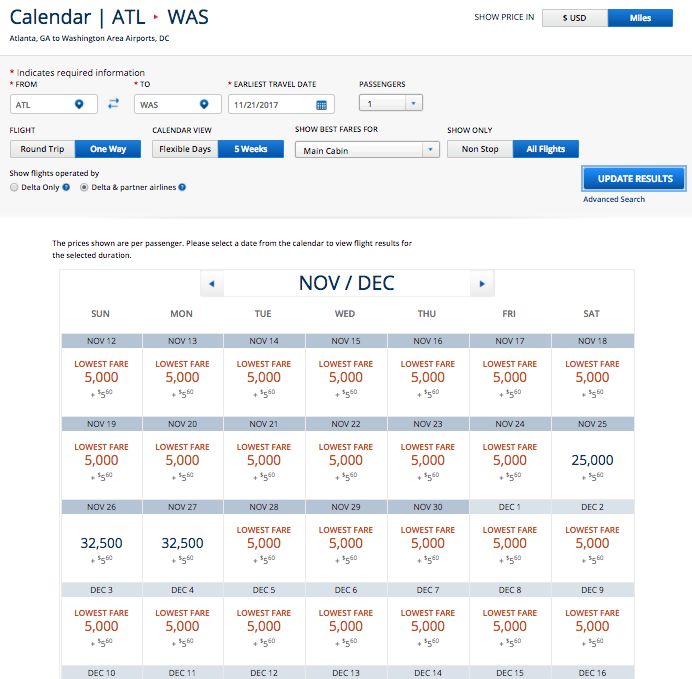Open the Passengers dropdown
The width and height of the screenshot is (692, 679).
click(x=391, y=104)
